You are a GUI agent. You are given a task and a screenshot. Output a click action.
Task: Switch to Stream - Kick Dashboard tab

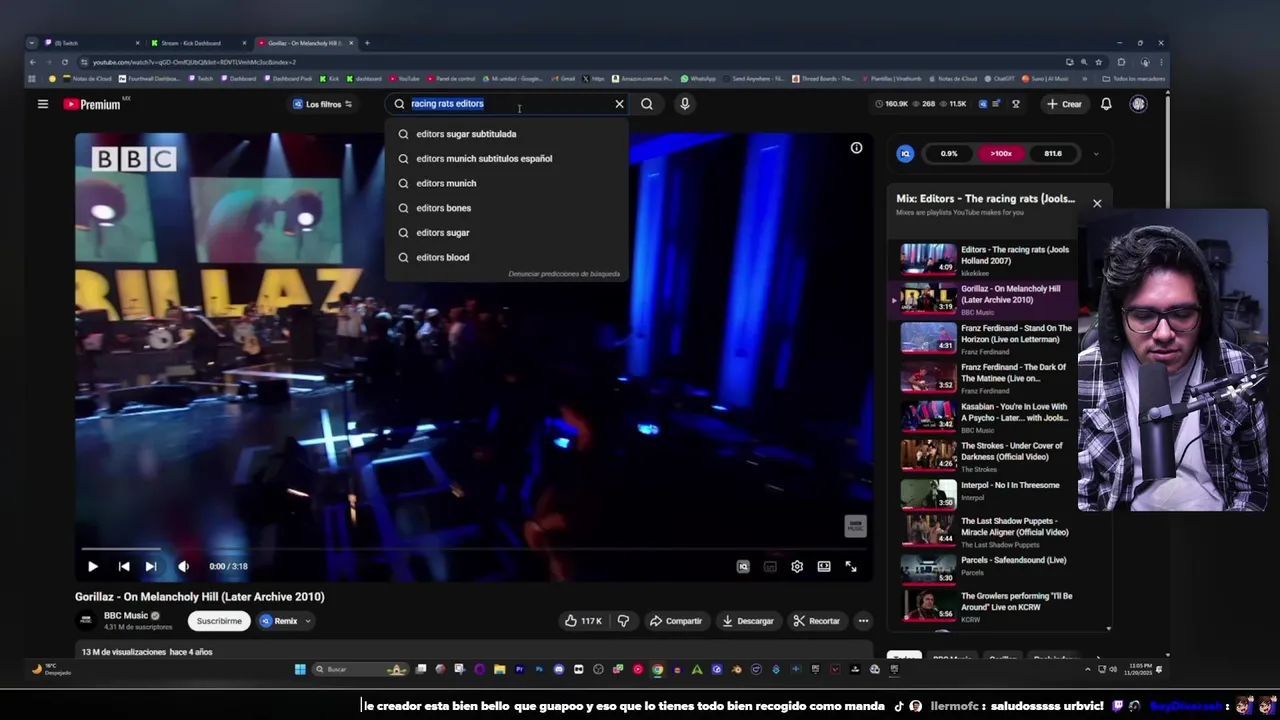click(198, 43)
